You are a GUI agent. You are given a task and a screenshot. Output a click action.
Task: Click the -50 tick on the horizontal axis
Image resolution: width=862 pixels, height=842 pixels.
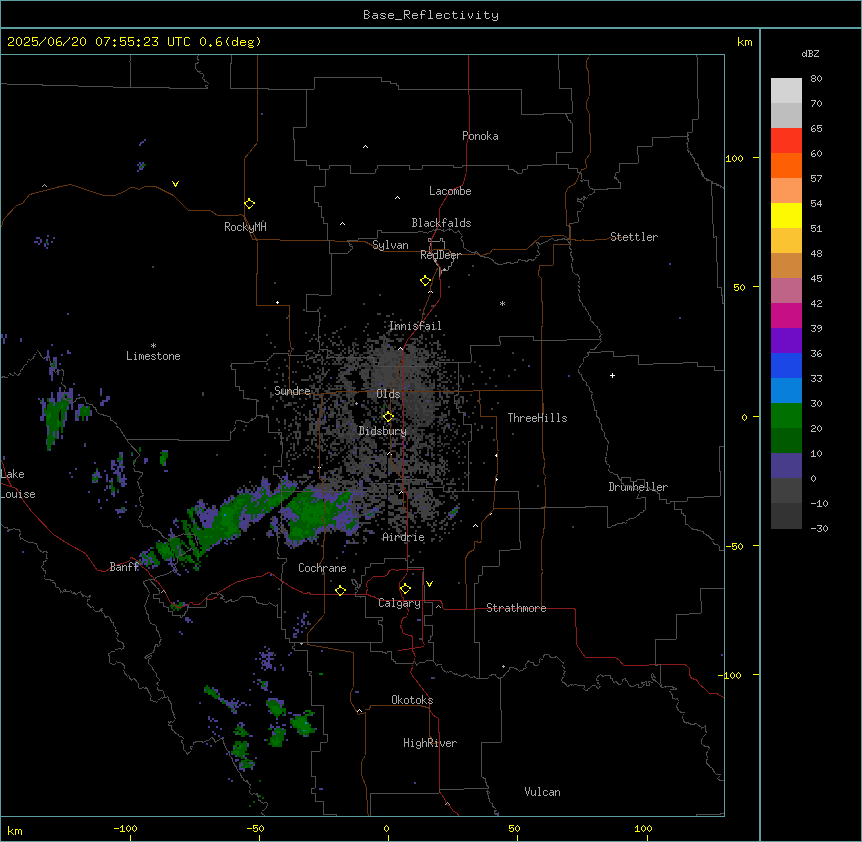[x=255, y=828]
